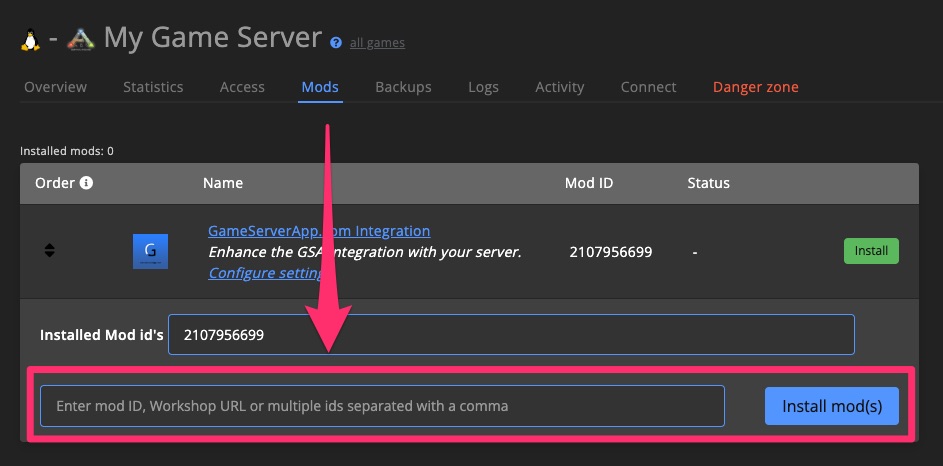Open the Danger zone tab
The image size is (943, 466).
coord(756,87)
